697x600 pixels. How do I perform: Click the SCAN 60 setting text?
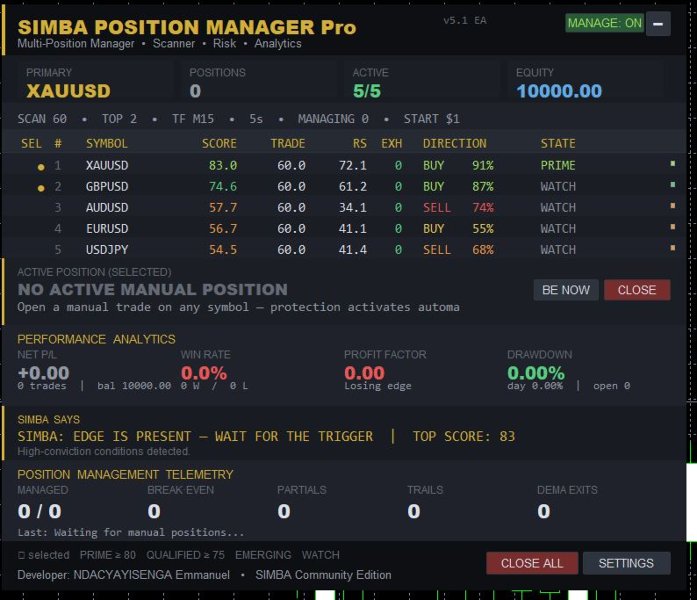[42, 119]
